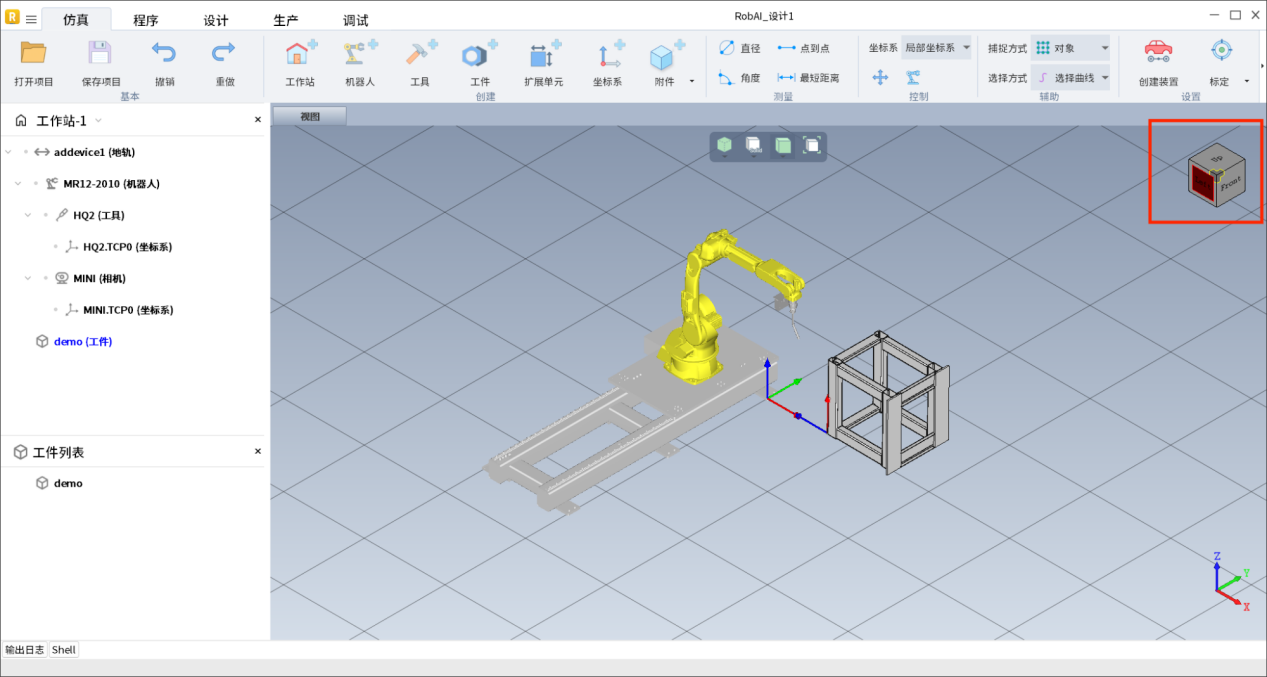Undo with the 撤销 arrow
The width and height of the screenshot is (1267, 677).
coord(164,54)
